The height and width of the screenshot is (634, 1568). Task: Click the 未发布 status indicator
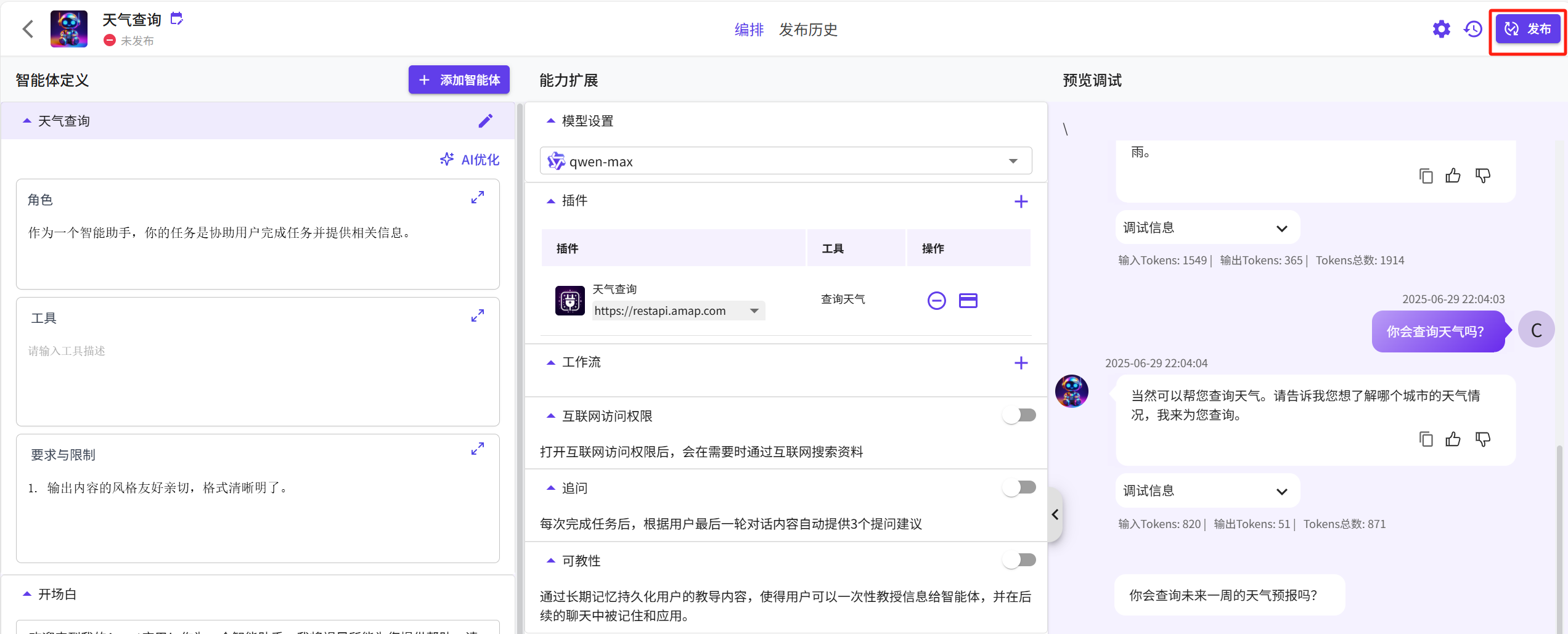pyautogui.click(x=129, y=41)
